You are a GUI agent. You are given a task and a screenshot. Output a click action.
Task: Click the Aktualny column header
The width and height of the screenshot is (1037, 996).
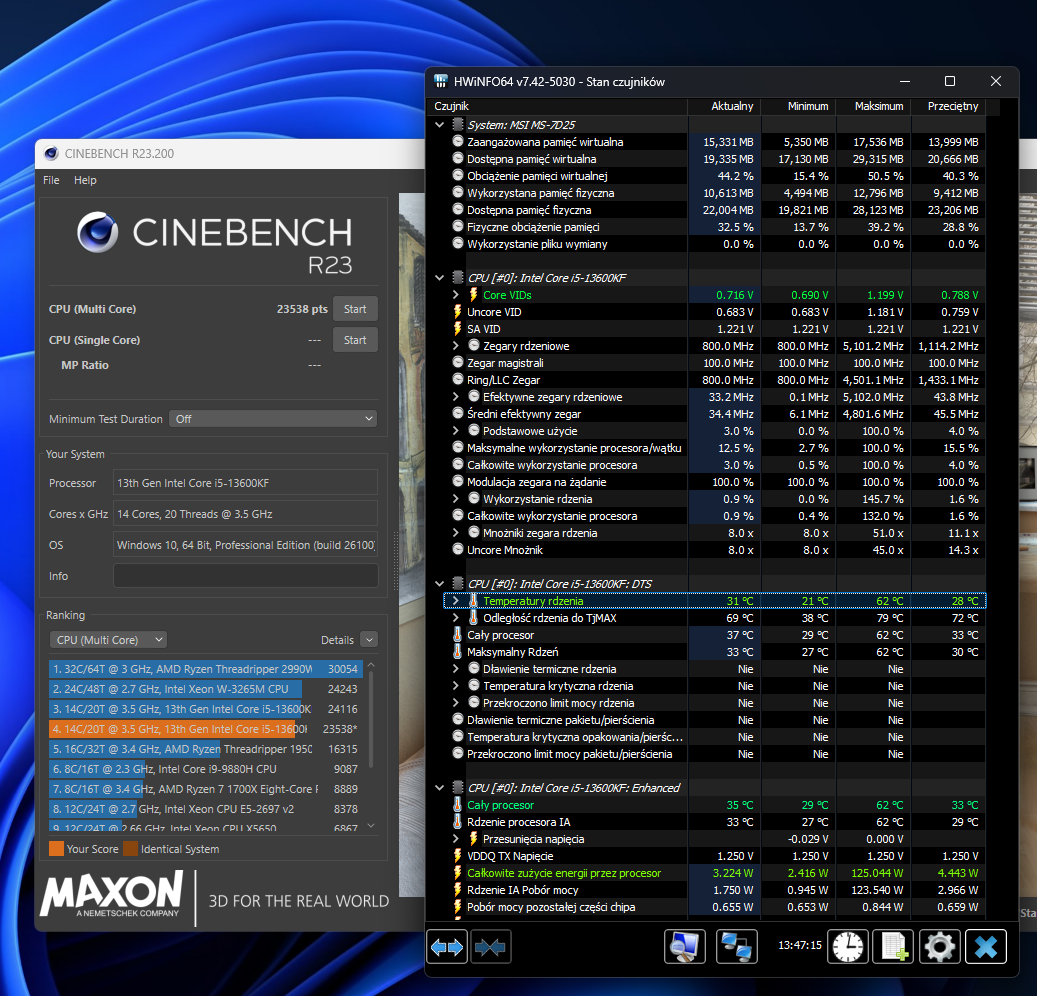point(725,106)
